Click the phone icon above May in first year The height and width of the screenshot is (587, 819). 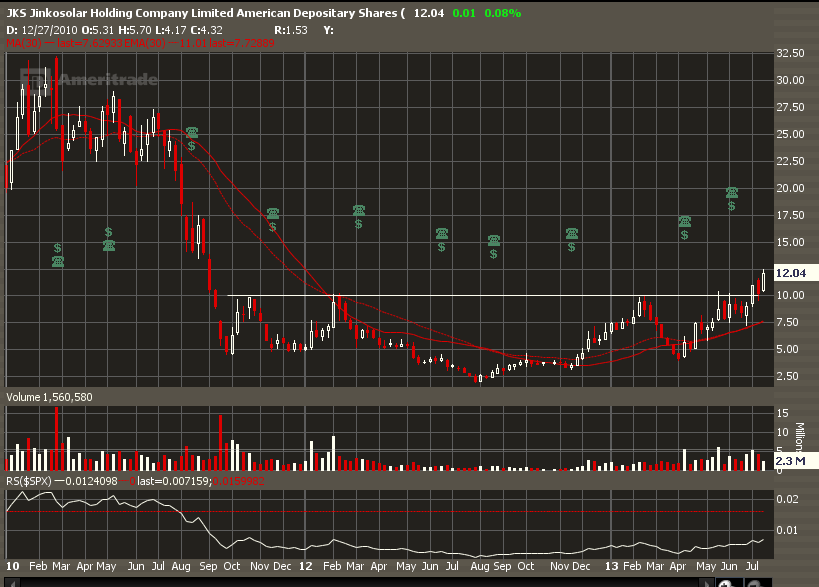(109, 245)
